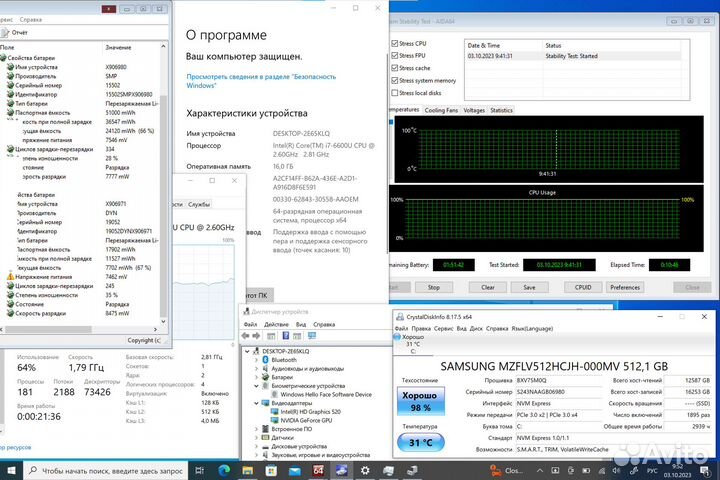
Task: Expand Дисковые устройства category
Action: [x=256, y=446]
